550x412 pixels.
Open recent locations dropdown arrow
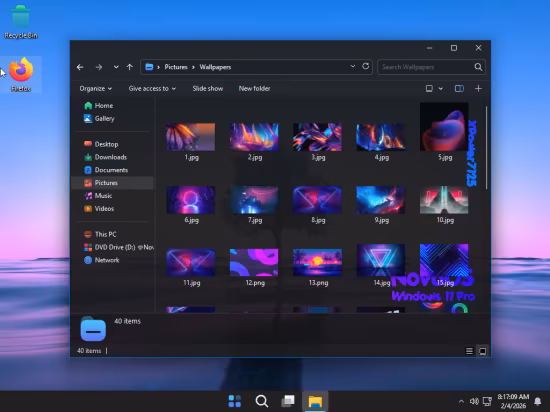[116, 67]
